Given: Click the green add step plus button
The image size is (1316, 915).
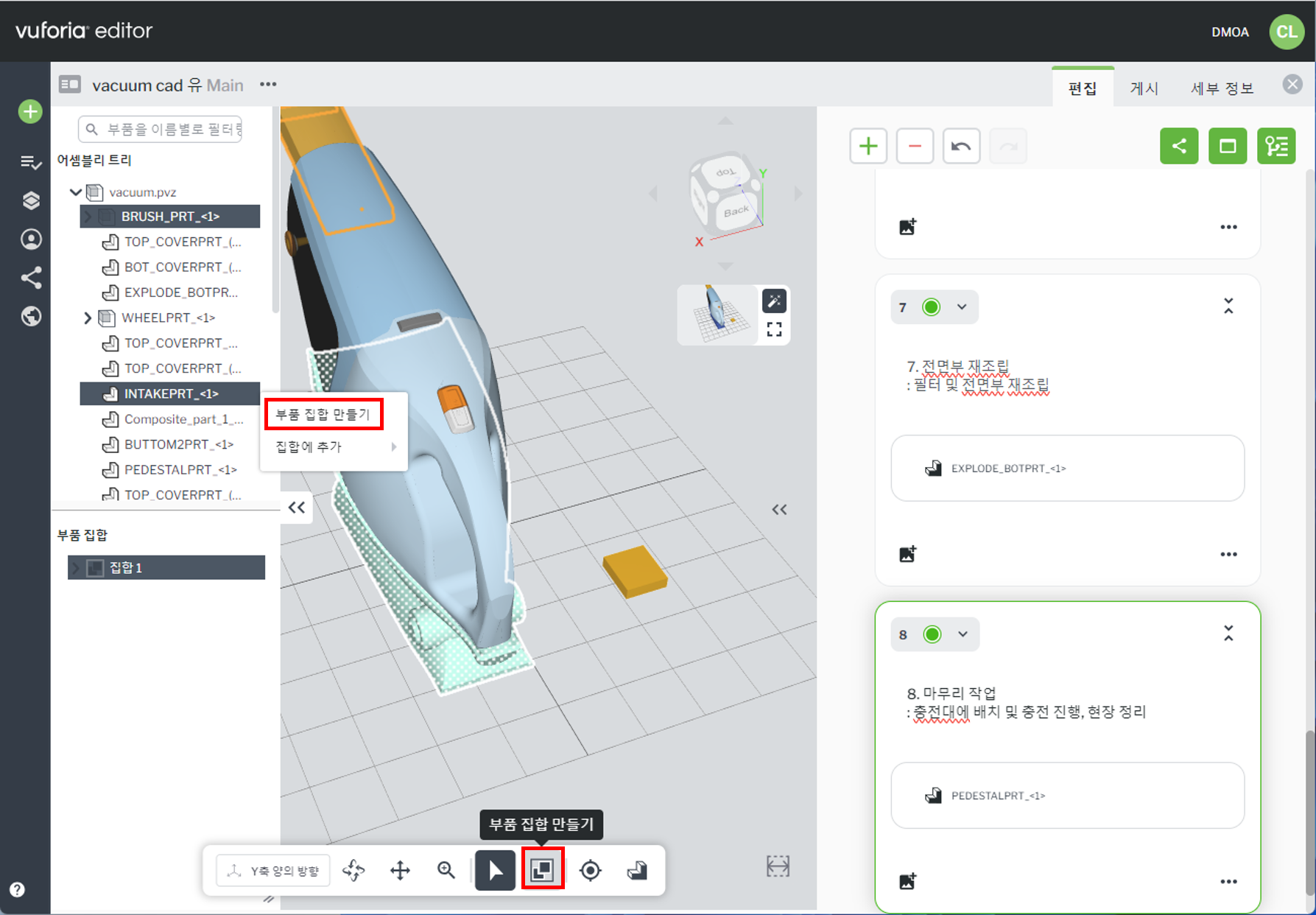Looking at the screenshot, I should pyautogui.click(x=868, y=146).
